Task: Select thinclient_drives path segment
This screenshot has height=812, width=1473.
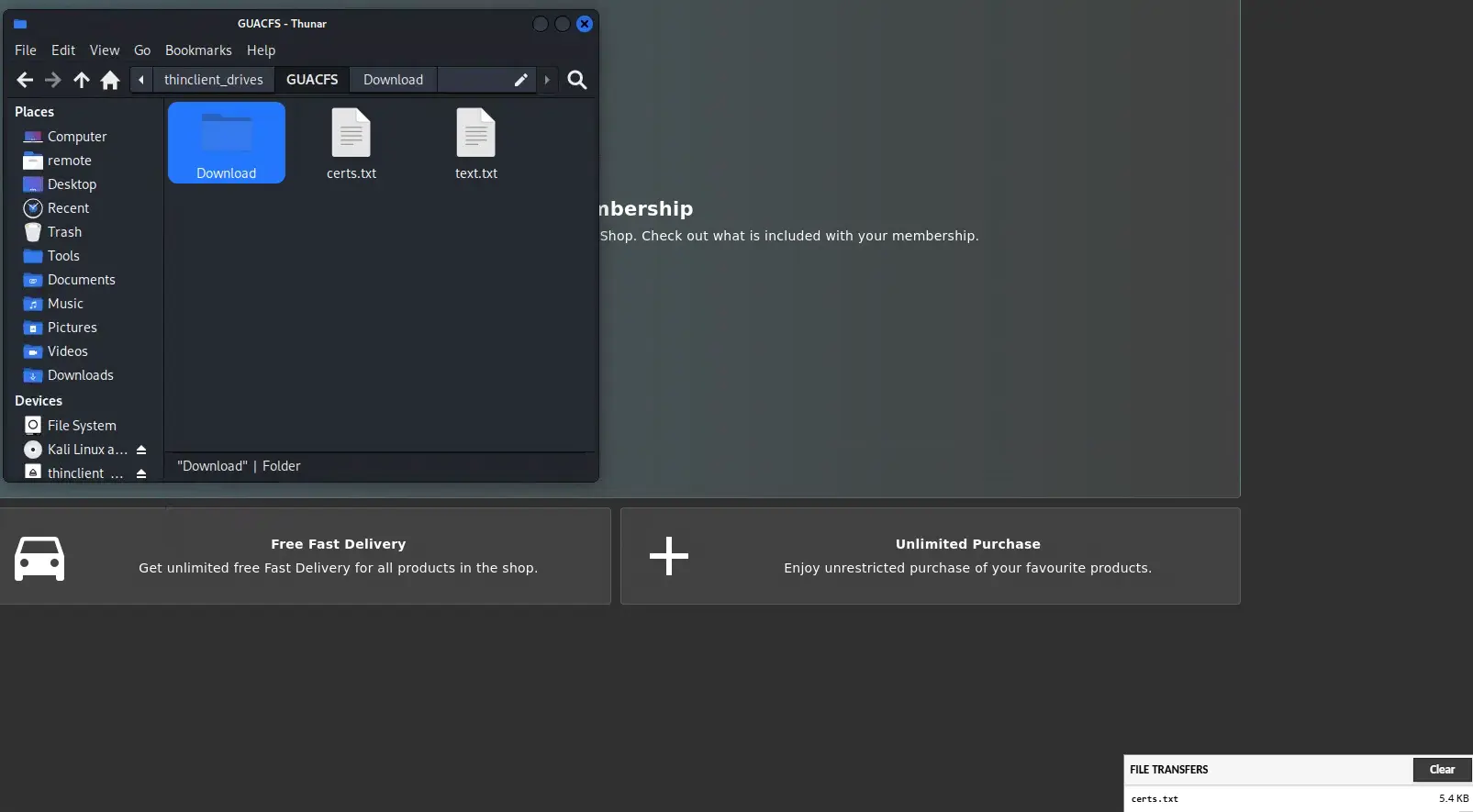Action: tap(214, 80)
